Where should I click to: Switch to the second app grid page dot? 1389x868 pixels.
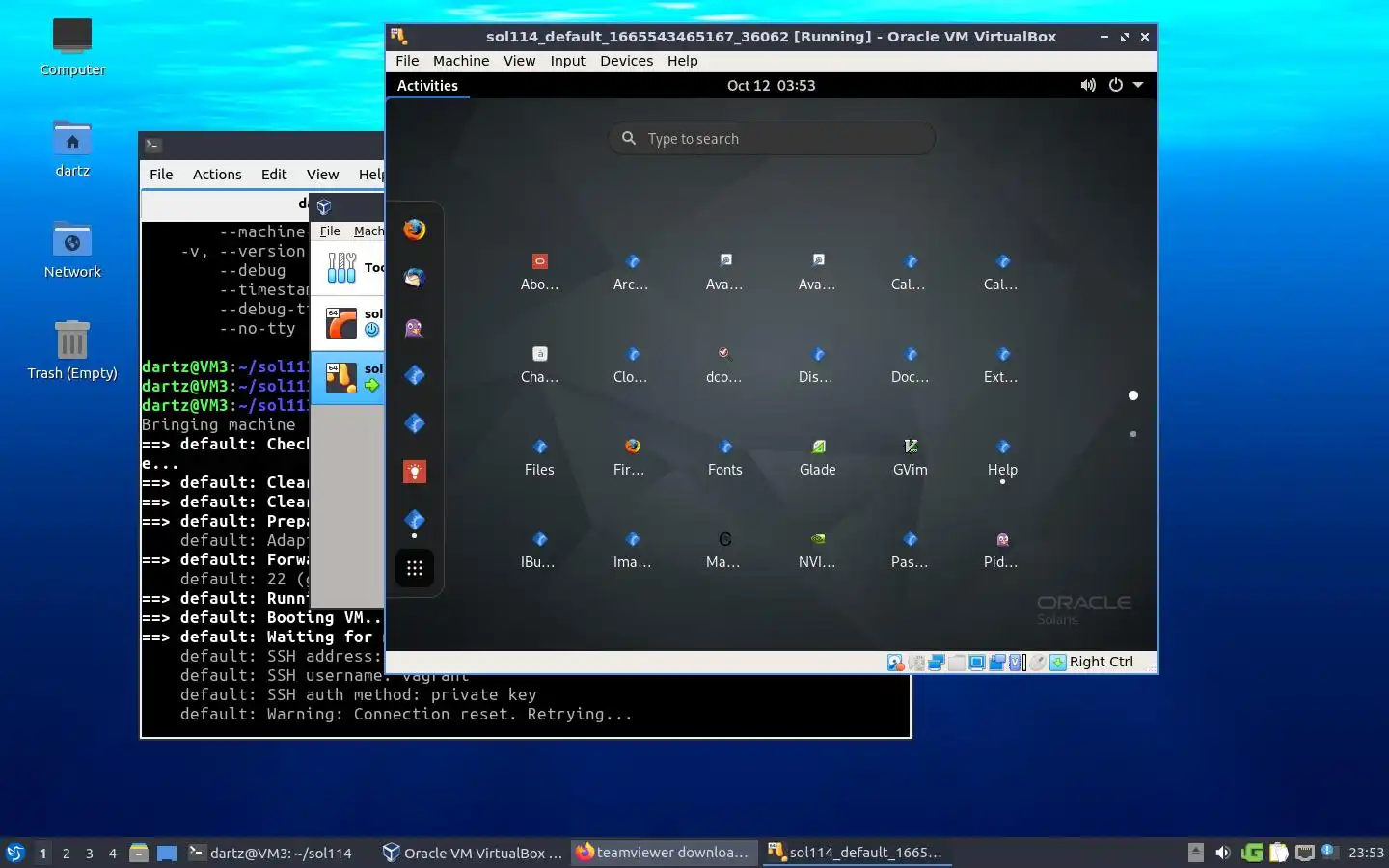(x=1133, y=434)
